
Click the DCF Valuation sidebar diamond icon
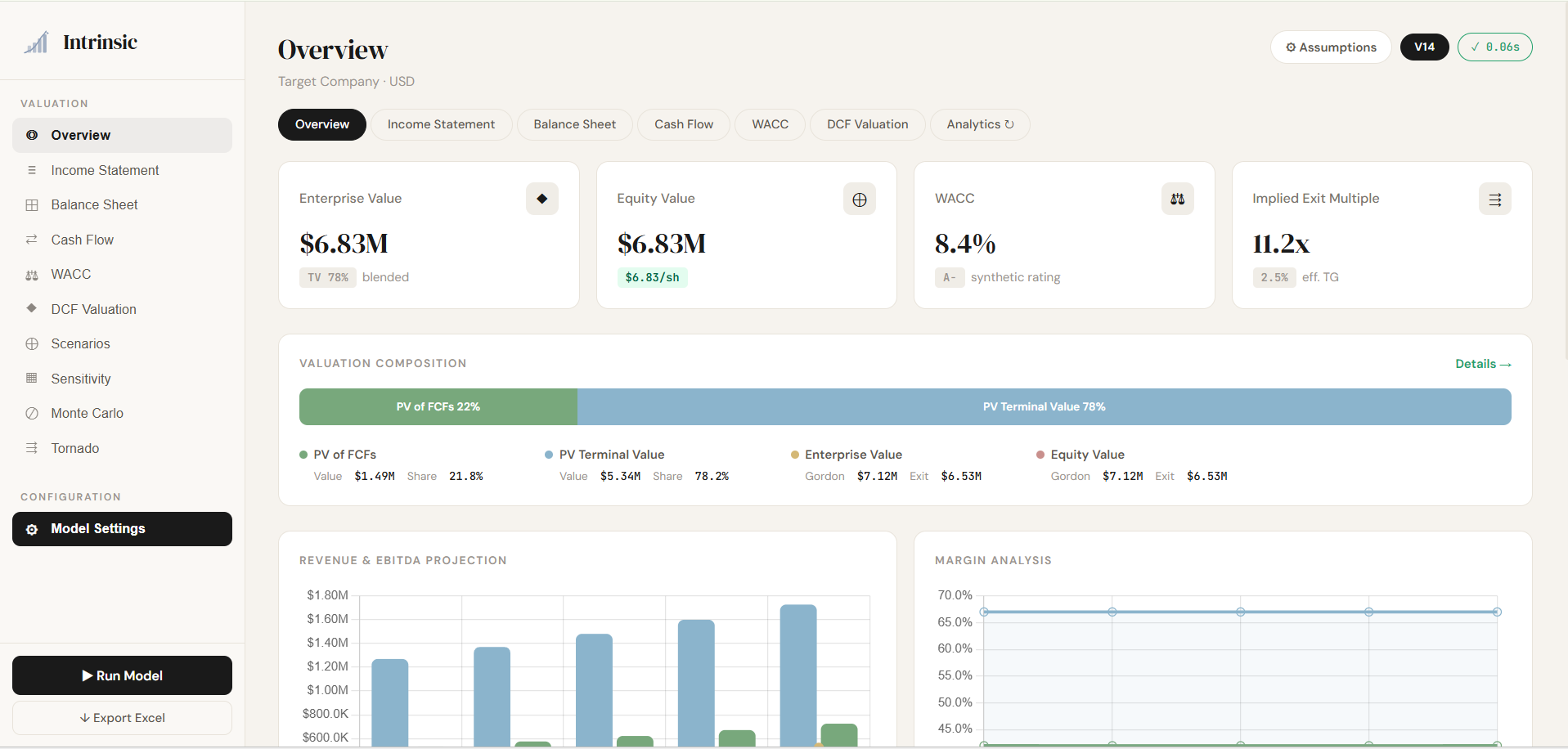(32, 308)
